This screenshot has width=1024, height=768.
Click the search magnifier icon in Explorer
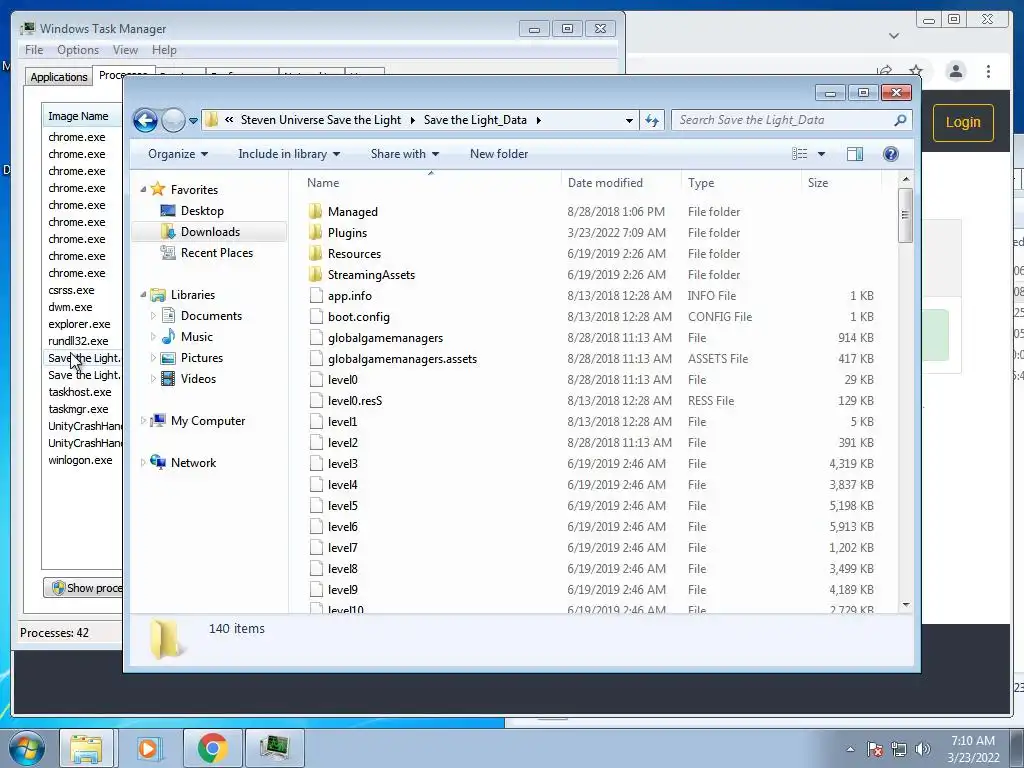click(x=900, y=120)
